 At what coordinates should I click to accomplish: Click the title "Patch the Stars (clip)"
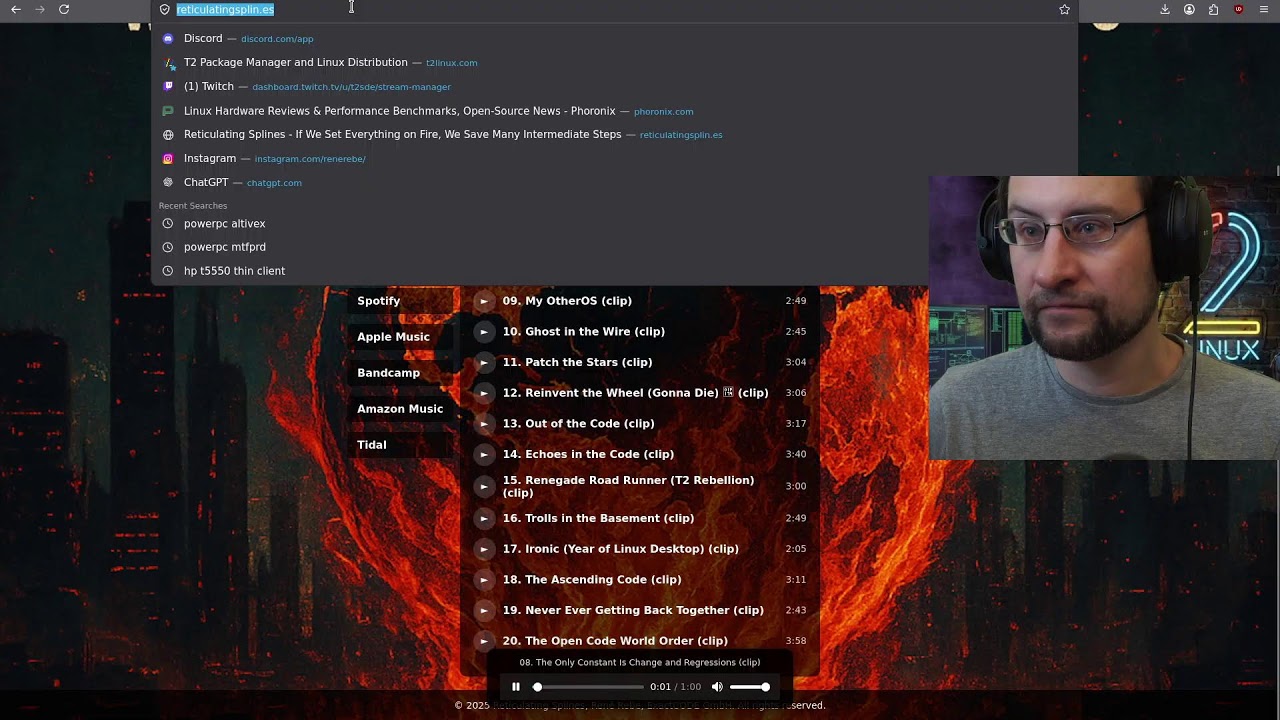pos(589,362)
